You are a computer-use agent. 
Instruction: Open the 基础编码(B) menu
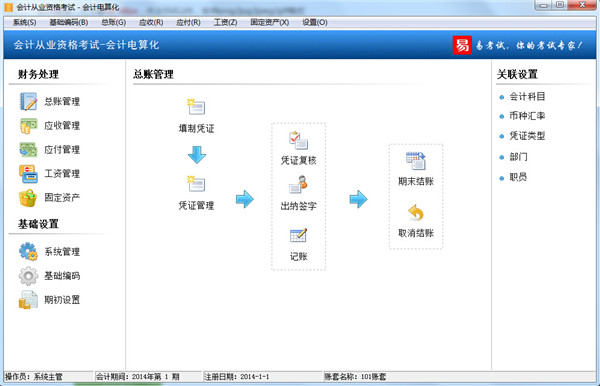(69, 23)
